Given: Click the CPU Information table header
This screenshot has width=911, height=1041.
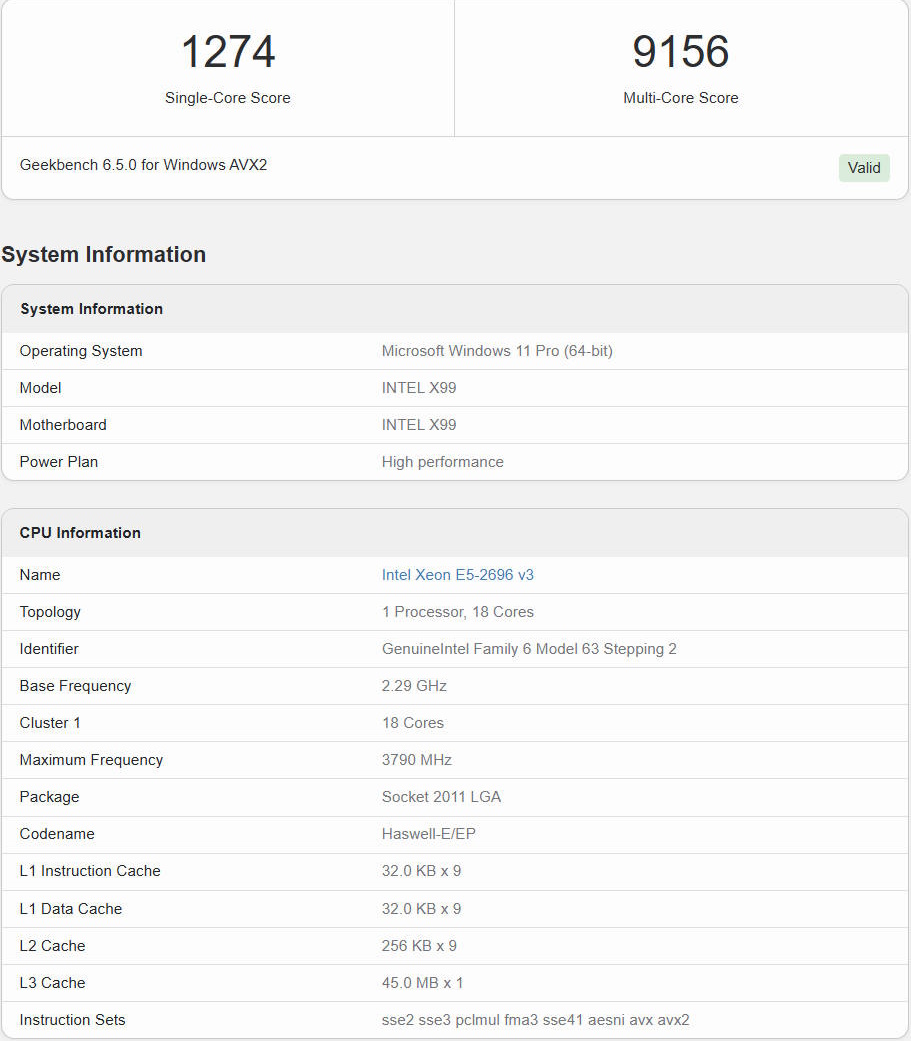Looking at the screenshot, I should [x=80, y=533].
